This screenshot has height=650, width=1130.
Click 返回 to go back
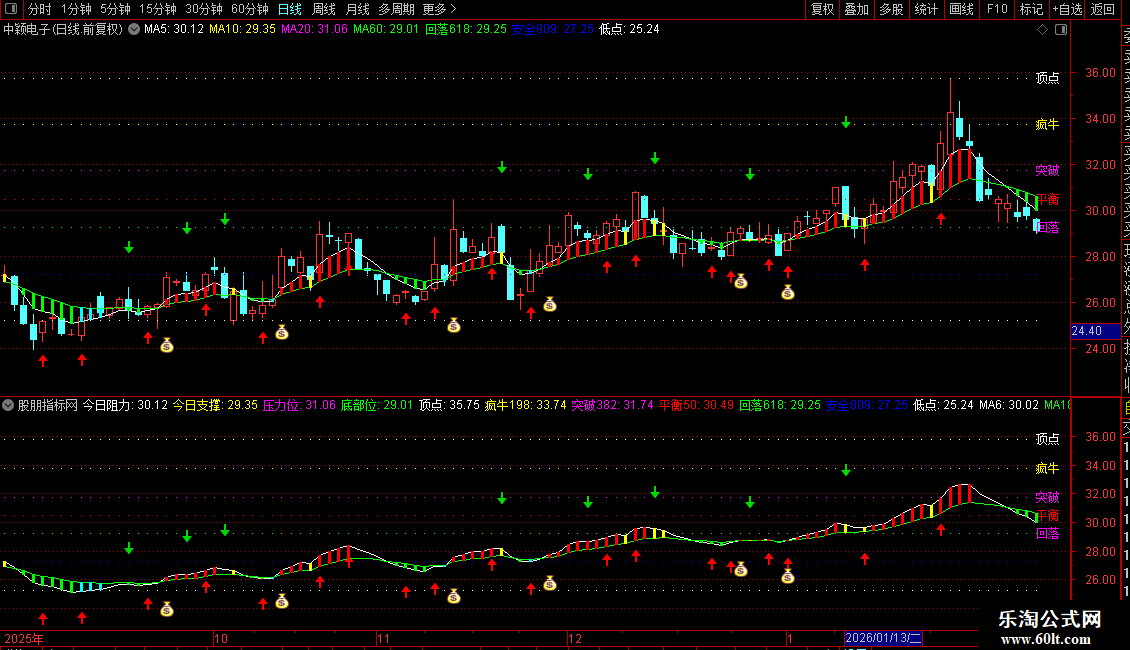click(1103, 9)
